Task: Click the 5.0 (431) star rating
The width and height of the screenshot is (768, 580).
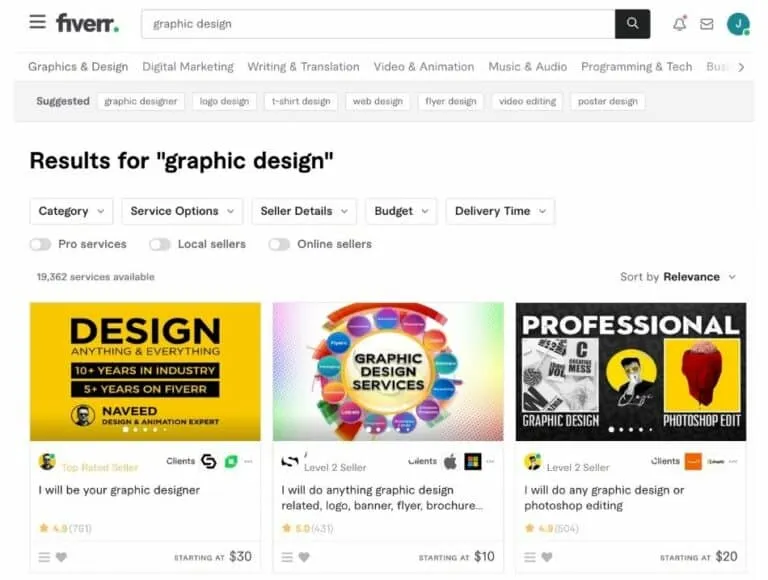Action: click(308, 529)
